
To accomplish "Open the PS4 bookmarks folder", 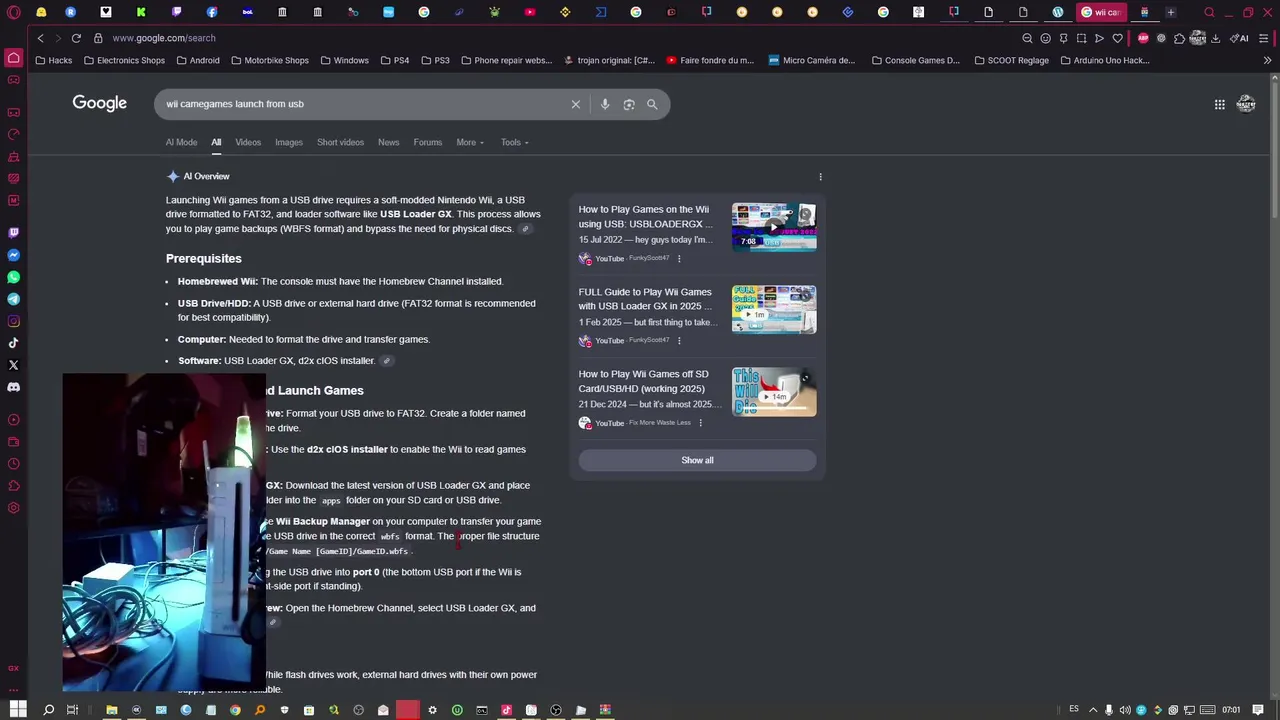I will coord(394,60).
